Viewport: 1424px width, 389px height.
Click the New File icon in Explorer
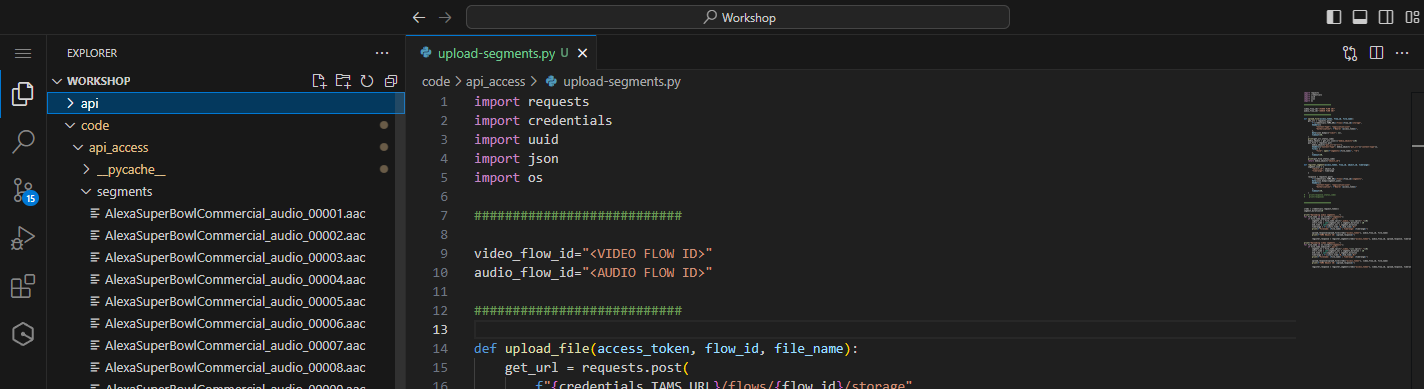(x=319, y=81)
